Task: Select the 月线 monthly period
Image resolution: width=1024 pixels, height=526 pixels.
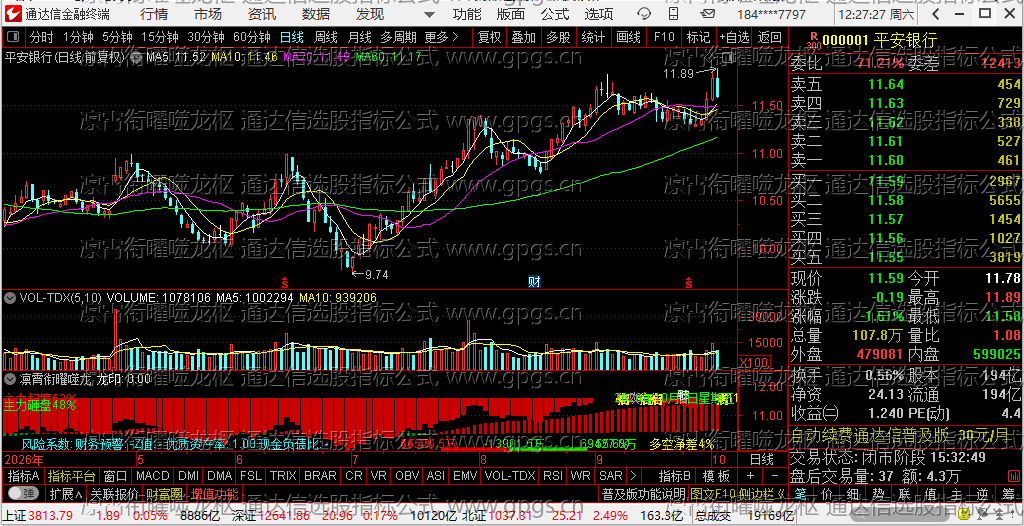Action: click(359, 37)
